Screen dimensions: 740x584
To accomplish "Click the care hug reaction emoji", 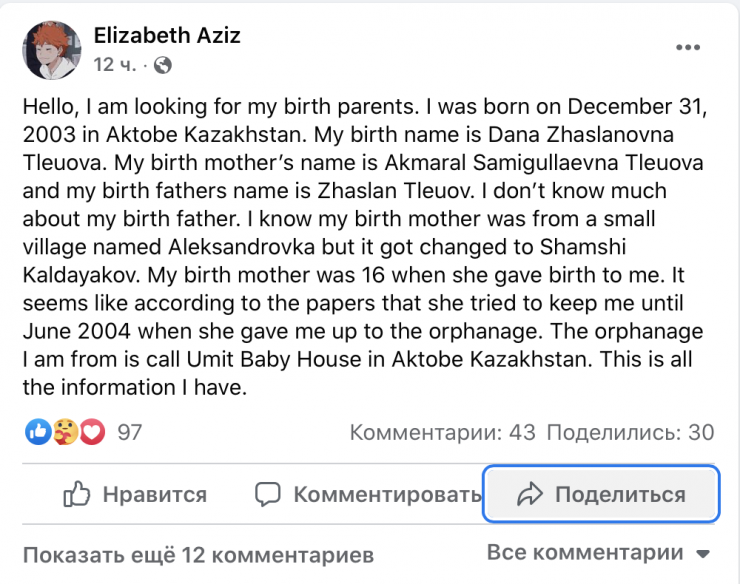I will point(65,432).
